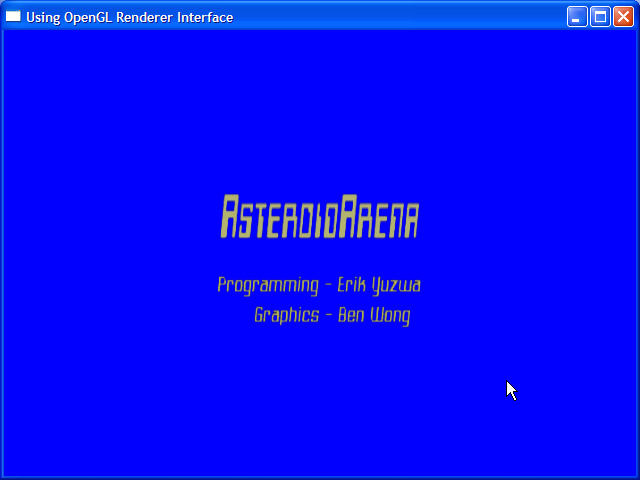The width and height of the screenshot is (640, 480).
Task: Click the 'Programming - Erik Yuzwa' credit line
Action: 319,285
